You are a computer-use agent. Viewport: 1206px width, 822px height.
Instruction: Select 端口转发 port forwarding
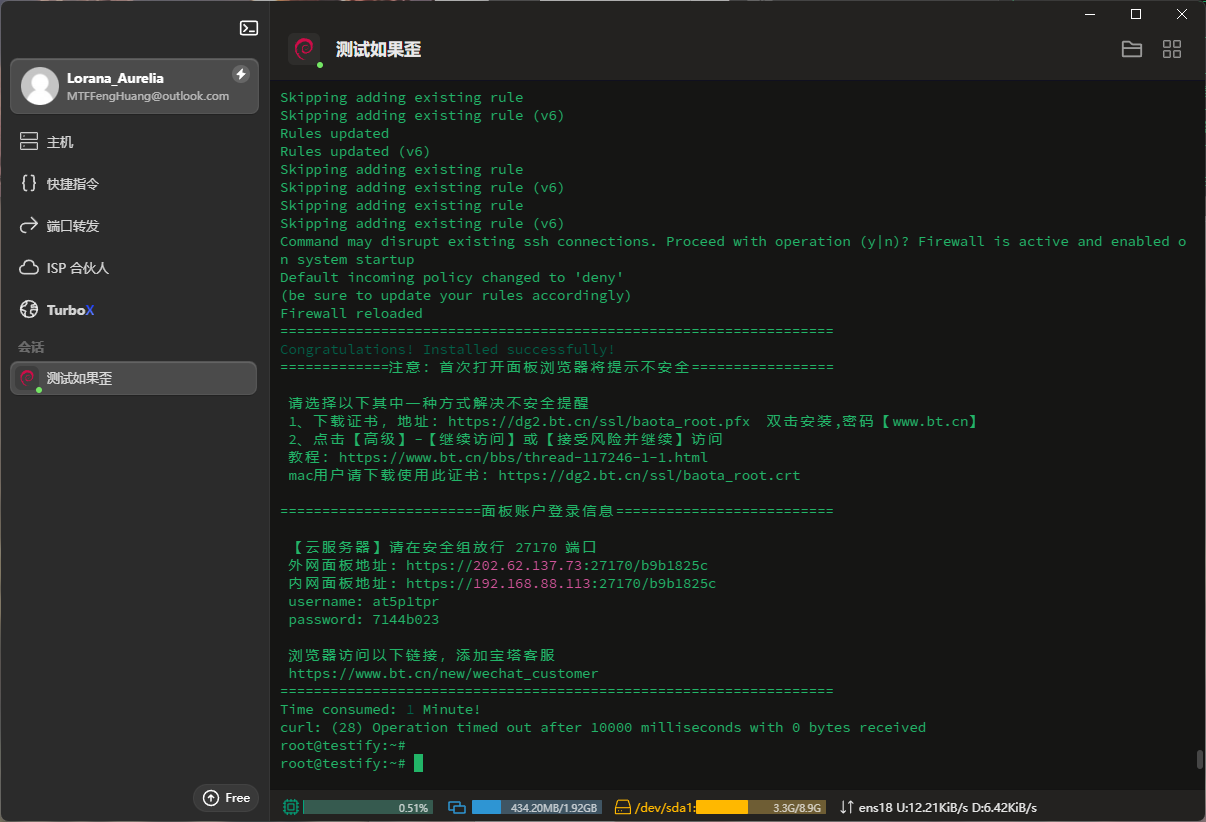pos(72,226)
